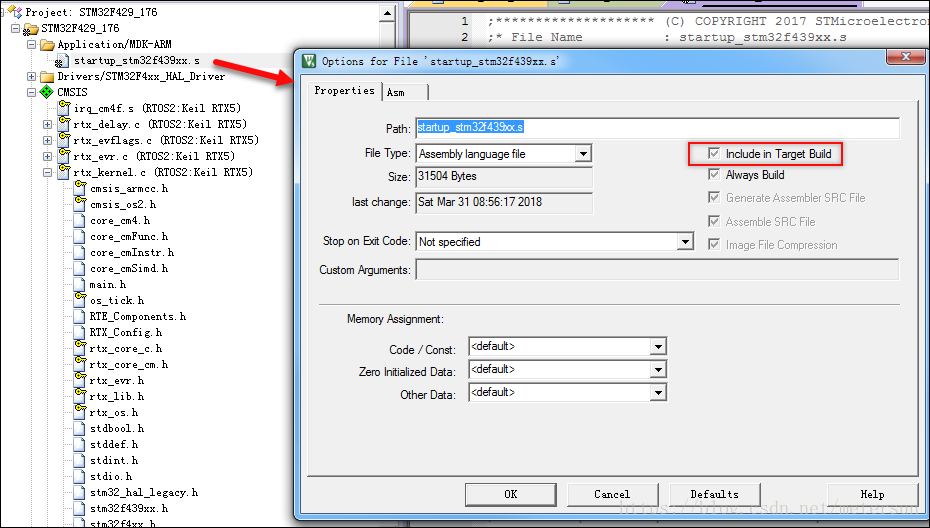Click the rtx_lib.h header icon
Image resolution: width=930 pixels, height=528 pixels.
pos(79,396)
